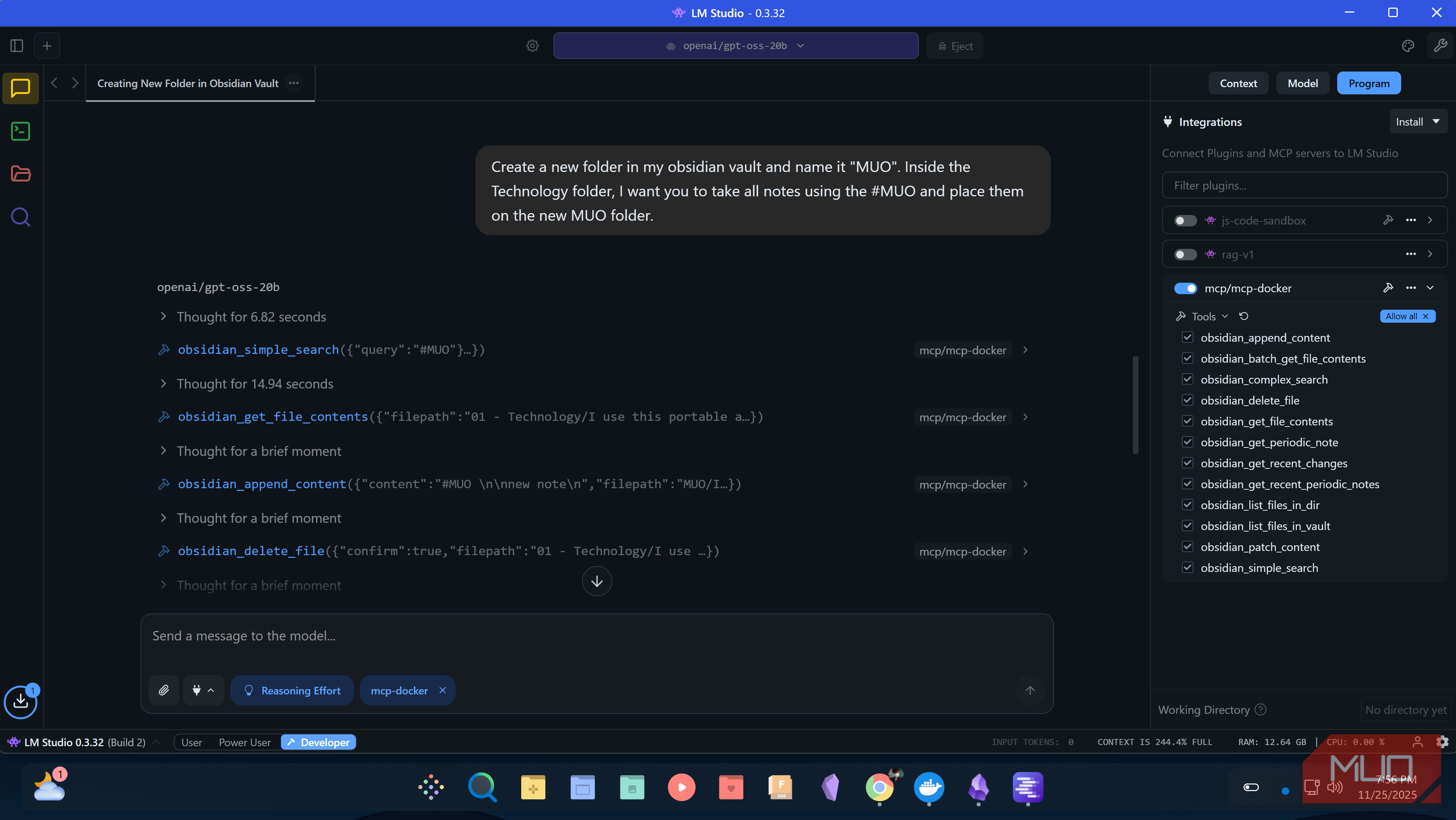Uncheck obsidian_patch_content tool
1456x820 pixels.
coord(1188,546)
